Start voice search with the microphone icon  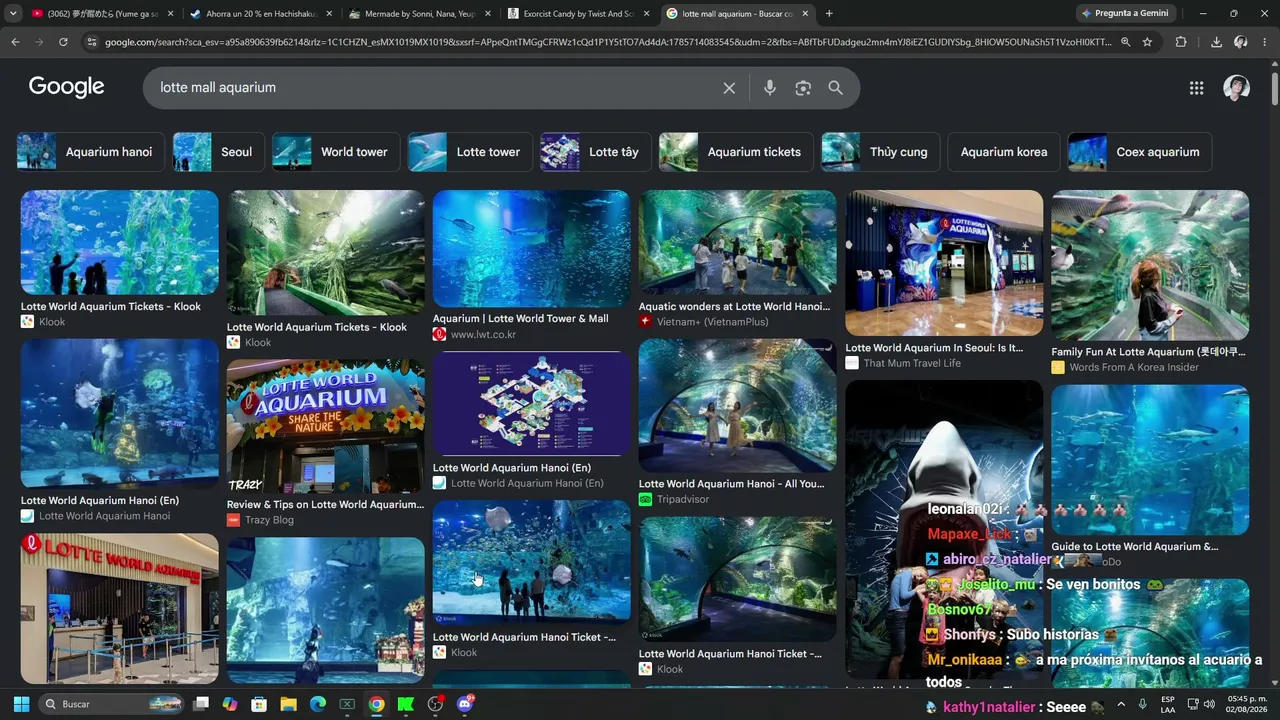tap(769, 88)
